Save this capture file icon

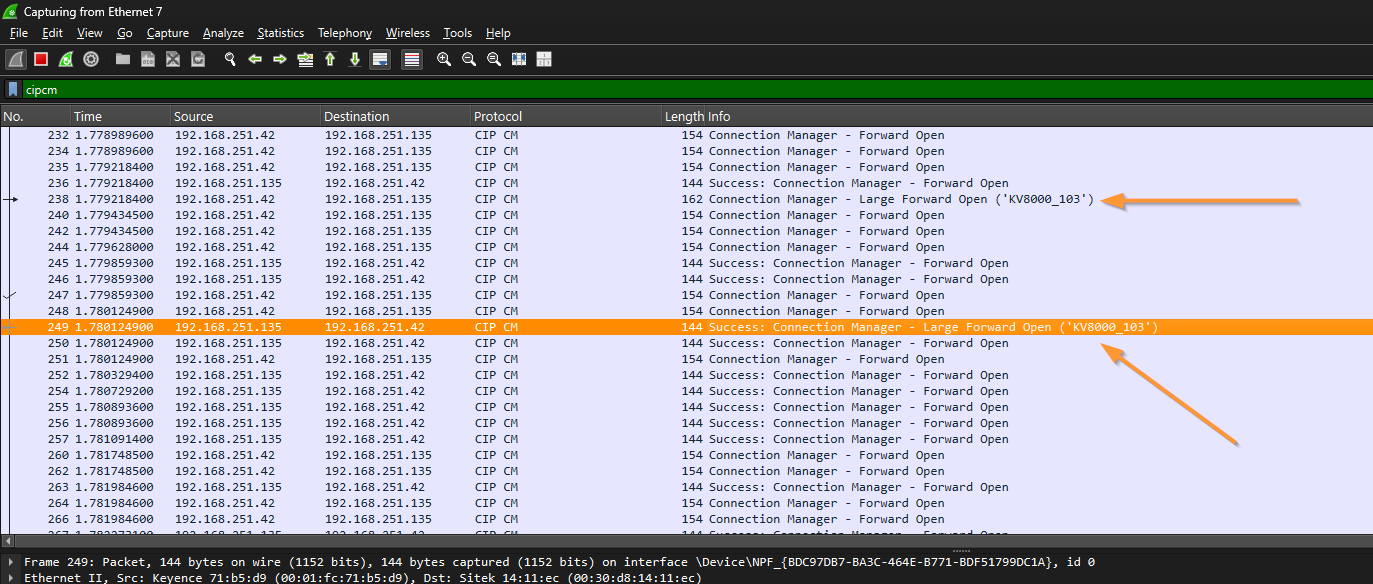[148, 59]
